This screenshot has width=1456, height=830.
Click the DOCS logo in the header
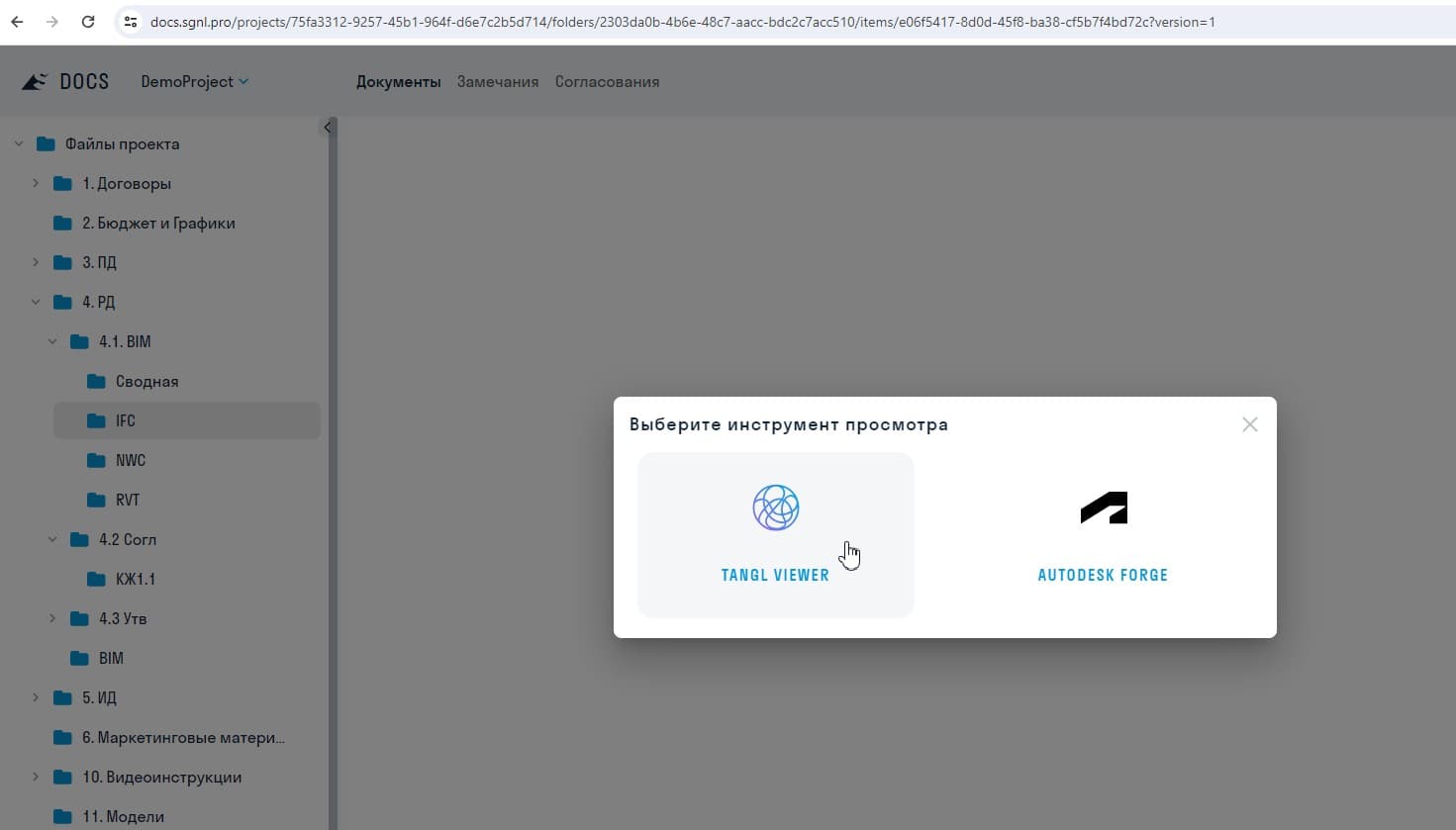tap(63, 81)
